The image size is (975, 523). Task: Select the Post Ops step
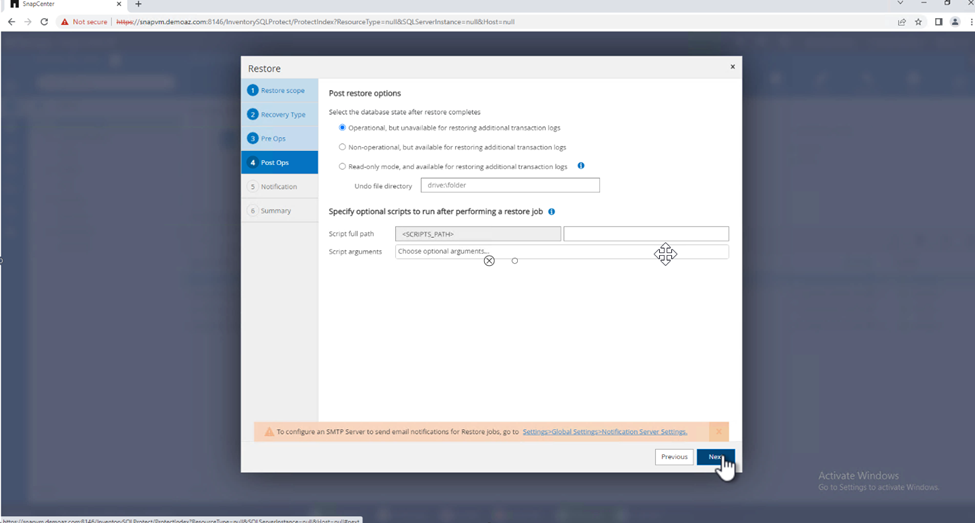tap(279, 162)
